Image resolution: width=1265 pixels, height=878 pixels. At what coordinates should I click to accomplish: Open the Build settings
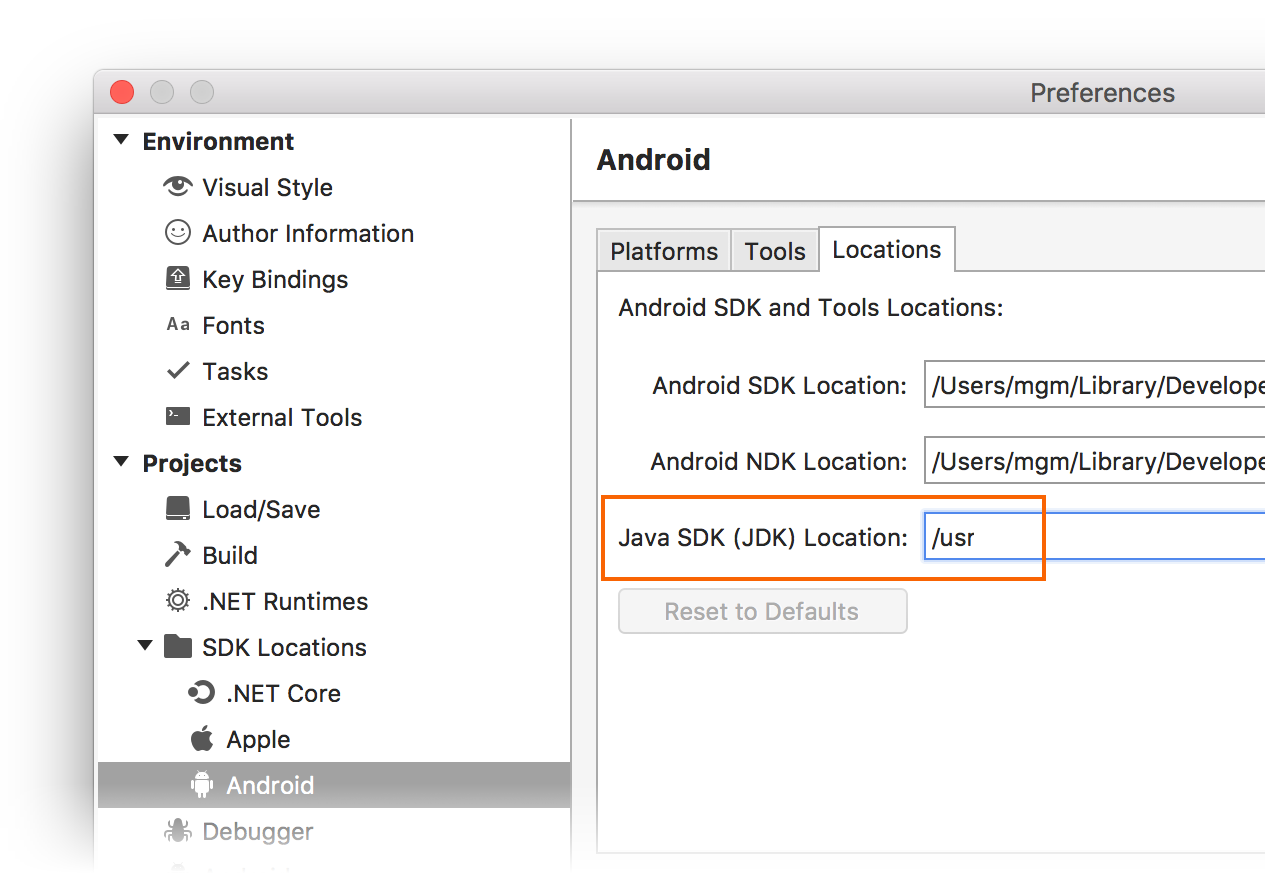point(228,555)
